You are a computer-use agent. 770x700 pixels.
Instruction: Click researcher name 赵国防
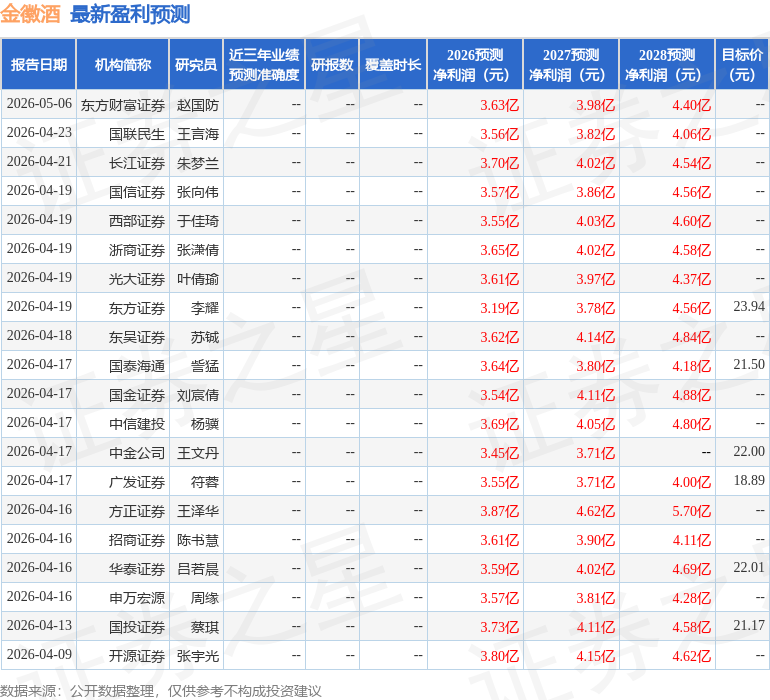[x=197, y=105]
